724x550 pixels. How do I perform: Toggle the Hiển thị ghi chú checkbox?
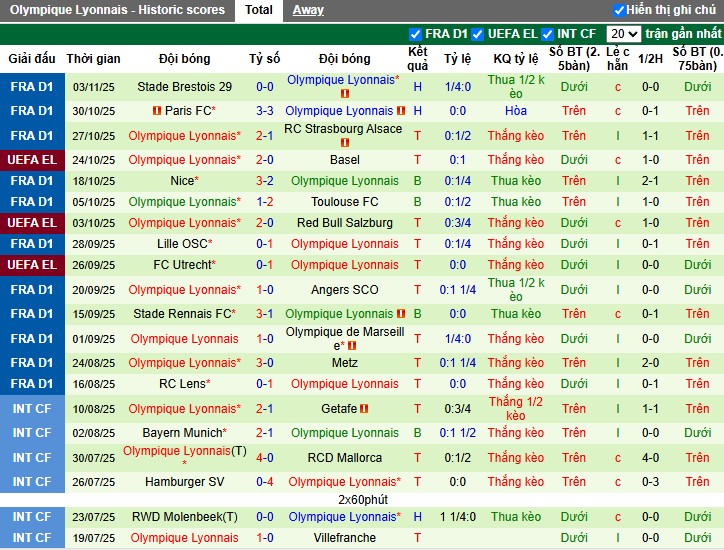[619, 10]
